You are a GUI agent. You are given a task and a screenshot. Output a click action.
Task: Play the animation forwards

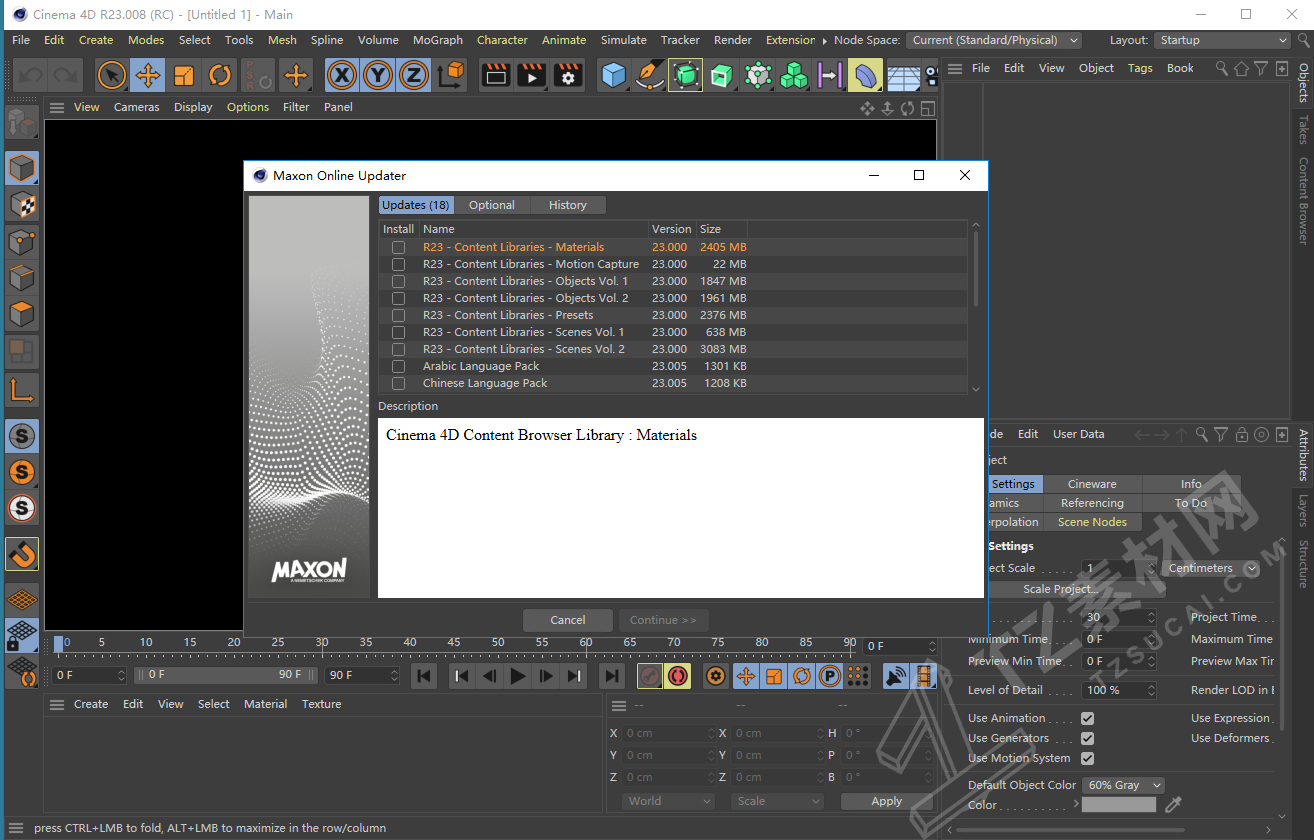point(517,676)
